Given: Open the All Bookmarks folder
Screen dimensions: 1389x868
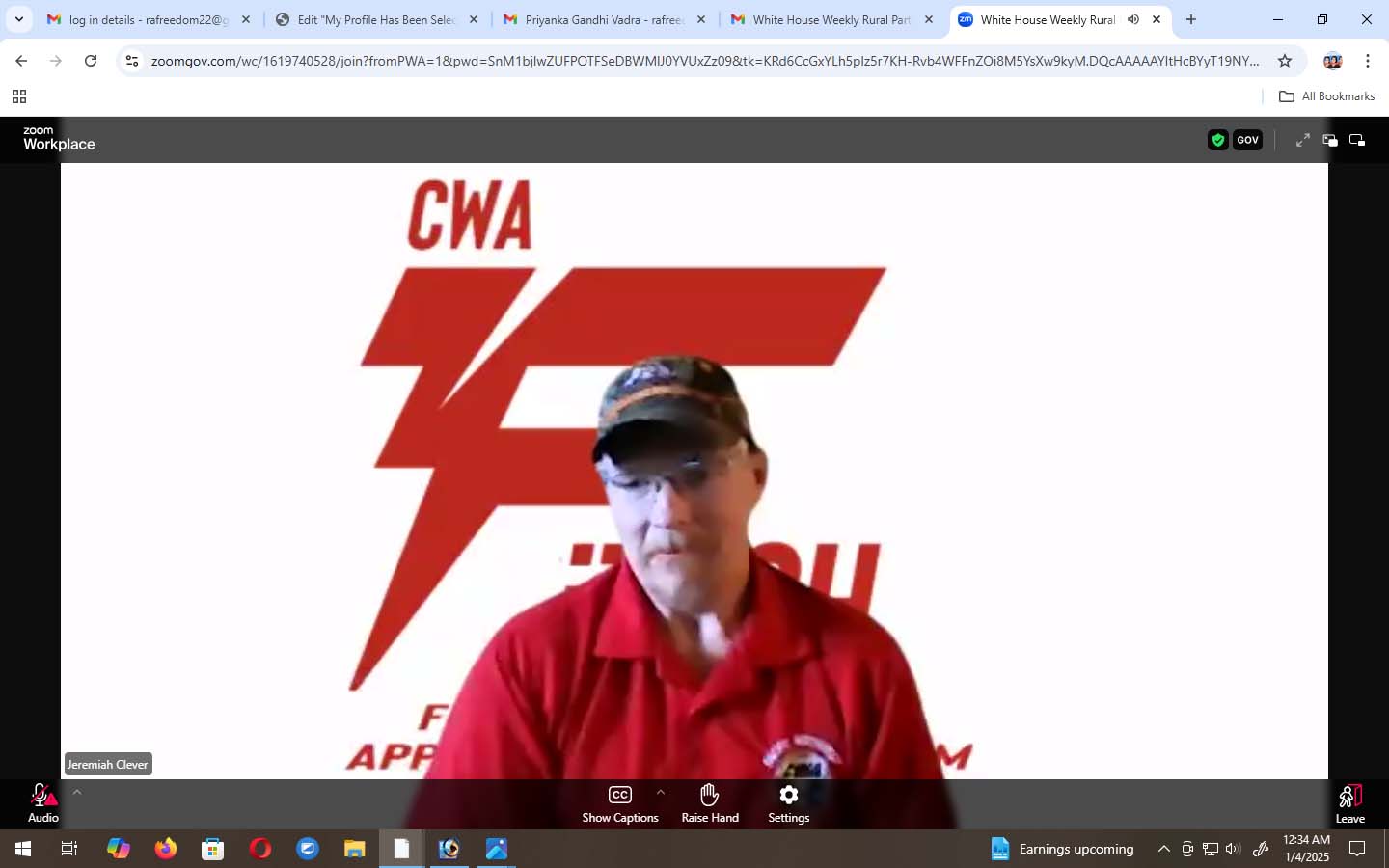Looking at the screenshot, I should (x=1326, y=96).
